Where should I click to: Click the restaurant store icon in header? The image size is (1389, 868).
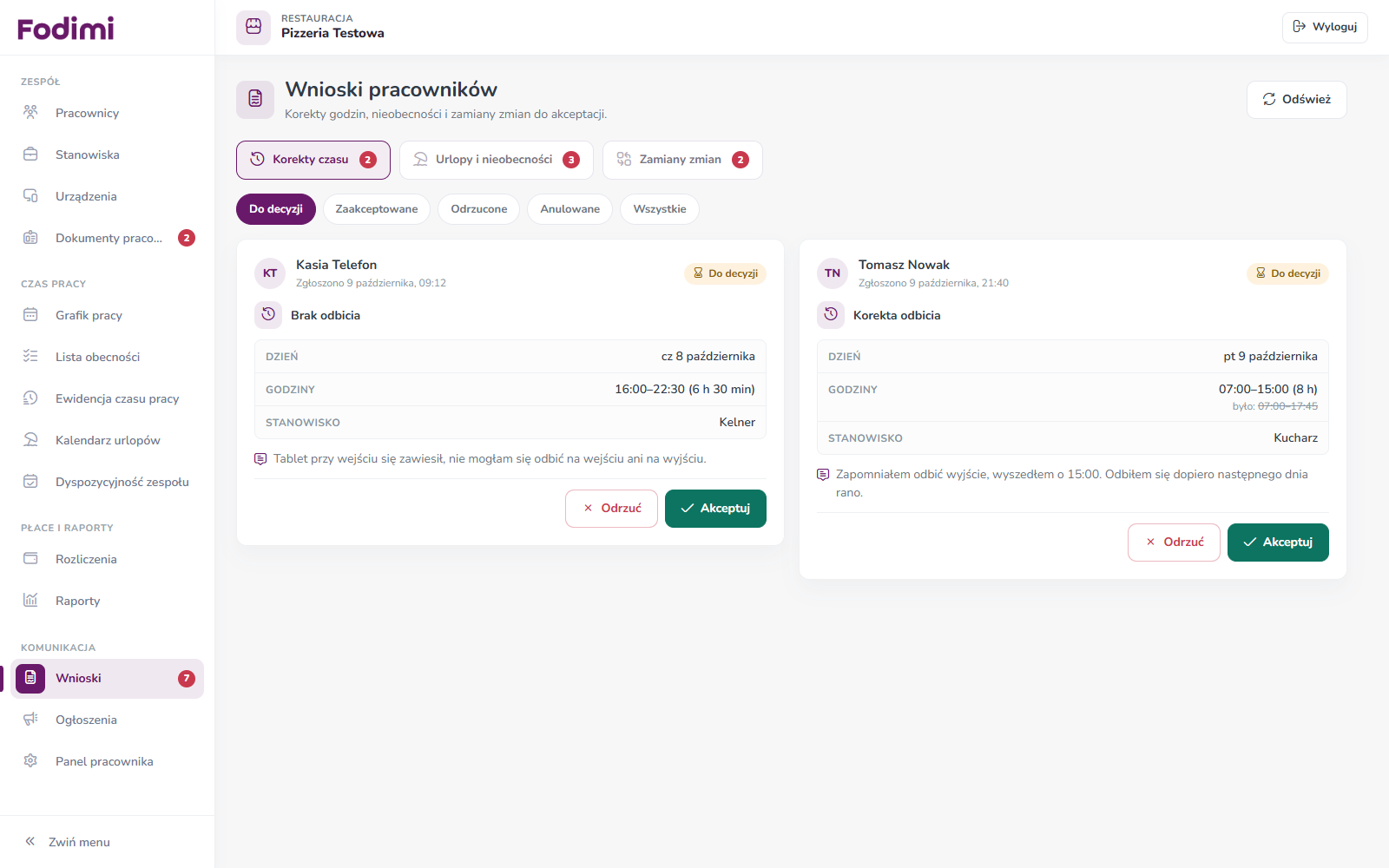pyautogui.click(x=253, y=27)
